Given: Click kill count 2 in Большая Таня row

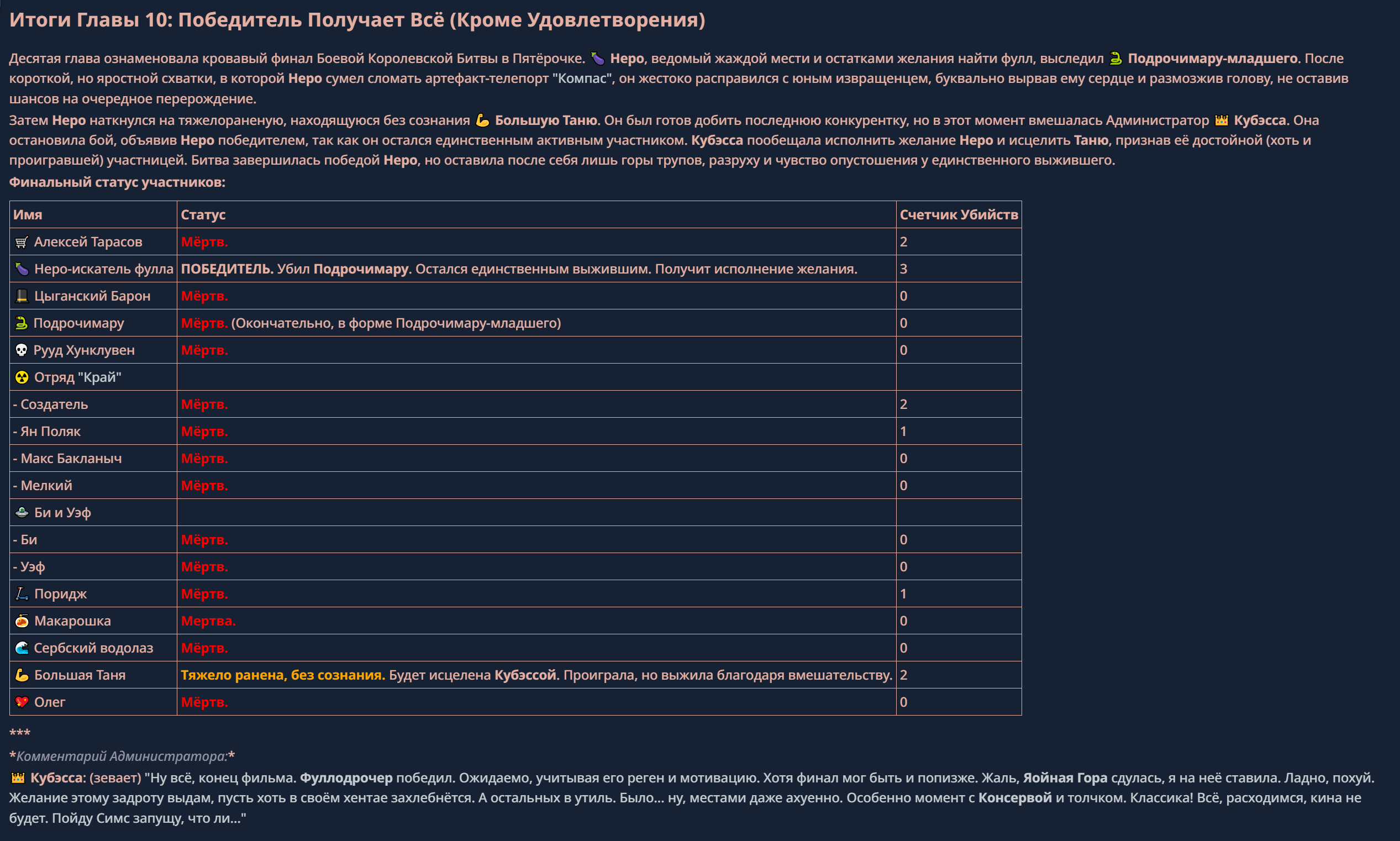Looking at the screenshot, I should [x=903, y=676].
